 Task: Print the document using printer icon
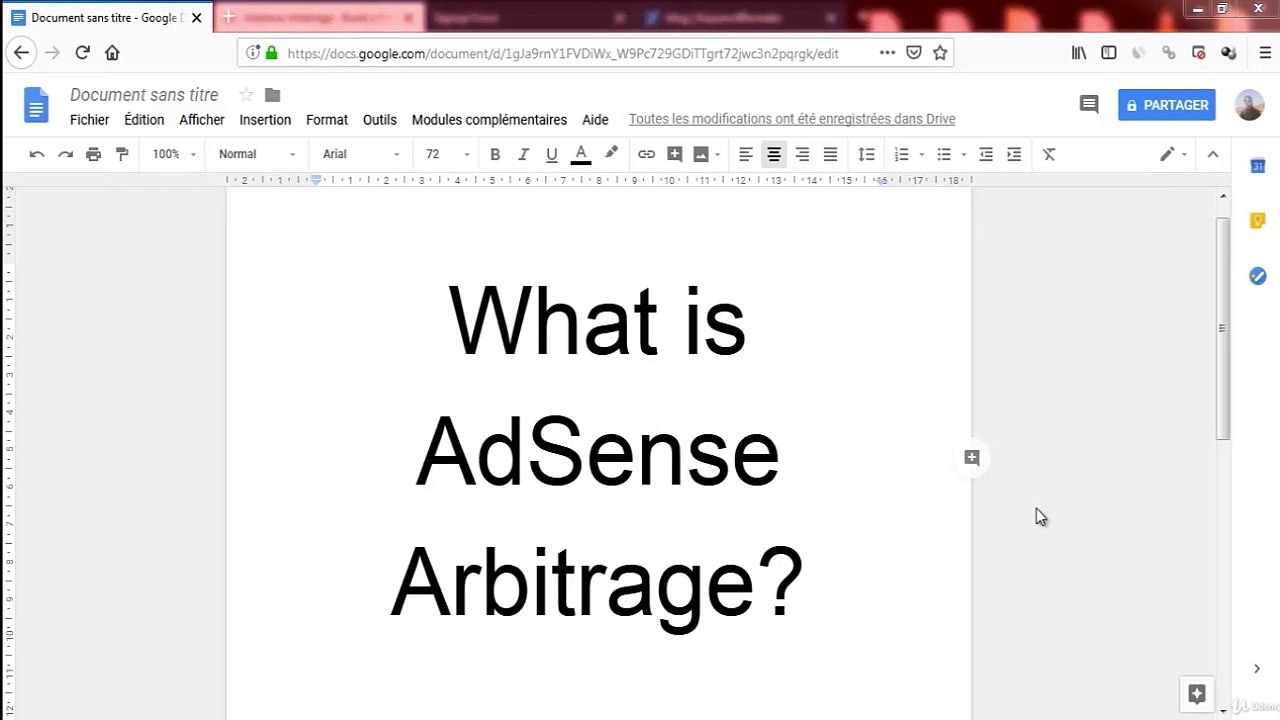pos(93,154)
